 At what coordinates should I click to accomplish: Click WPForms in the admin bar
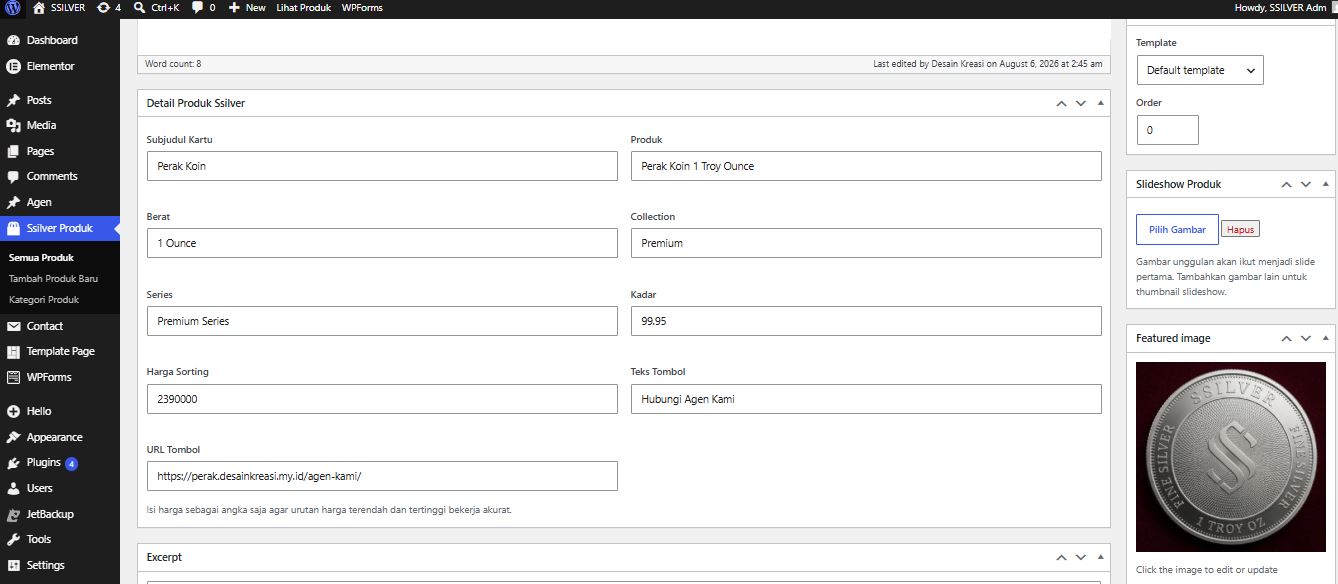tap(360, 7)
